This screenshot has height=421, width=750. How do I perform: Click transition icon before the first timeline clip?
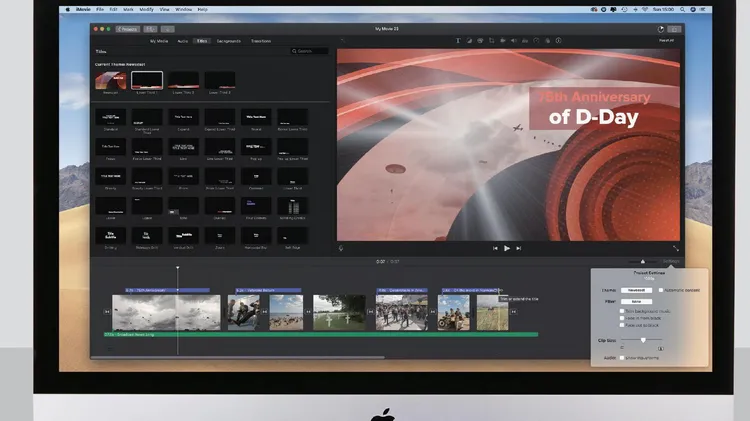tap(107, 312)
